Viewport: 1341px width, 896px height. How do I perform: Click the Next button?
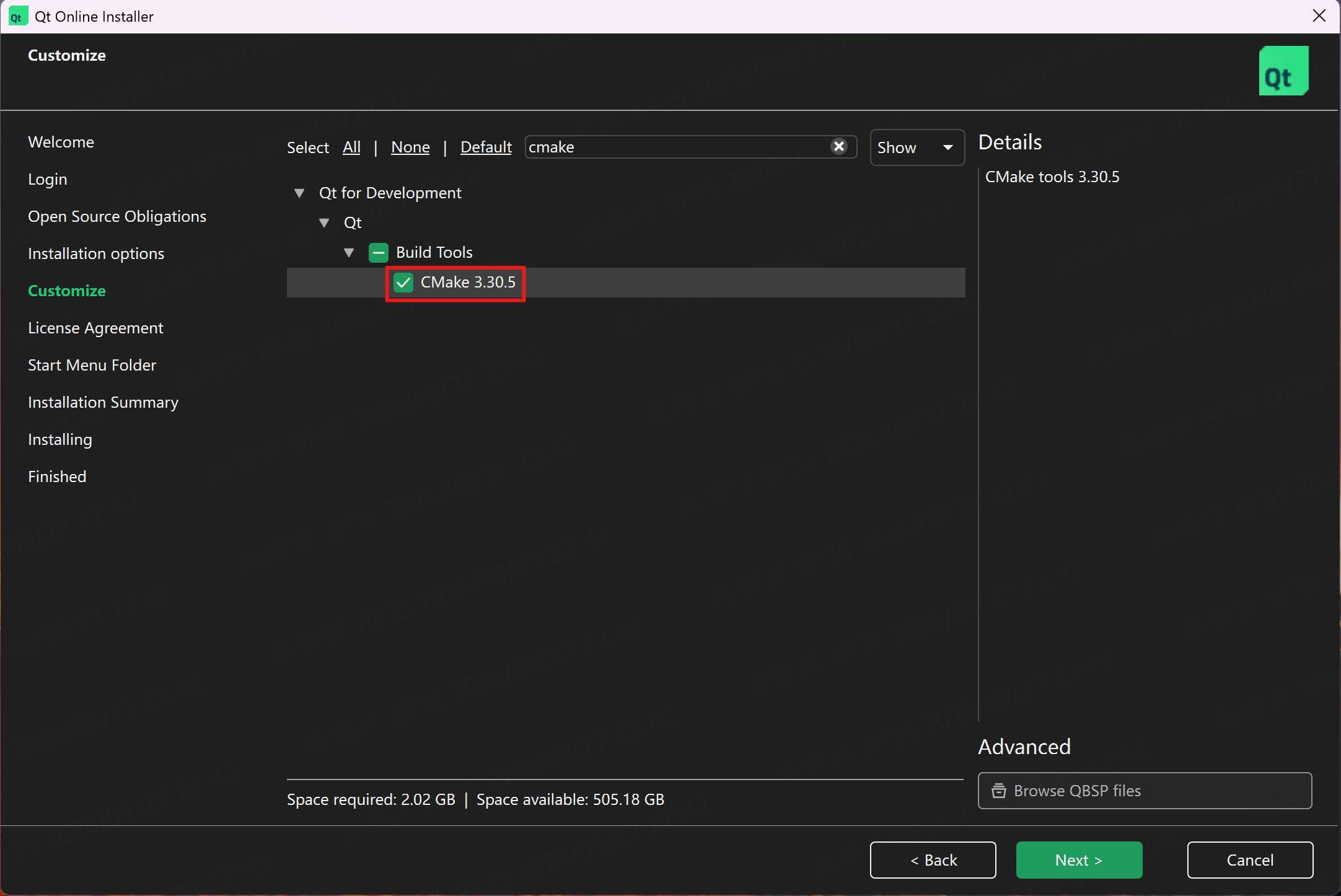coord(1079,860)
